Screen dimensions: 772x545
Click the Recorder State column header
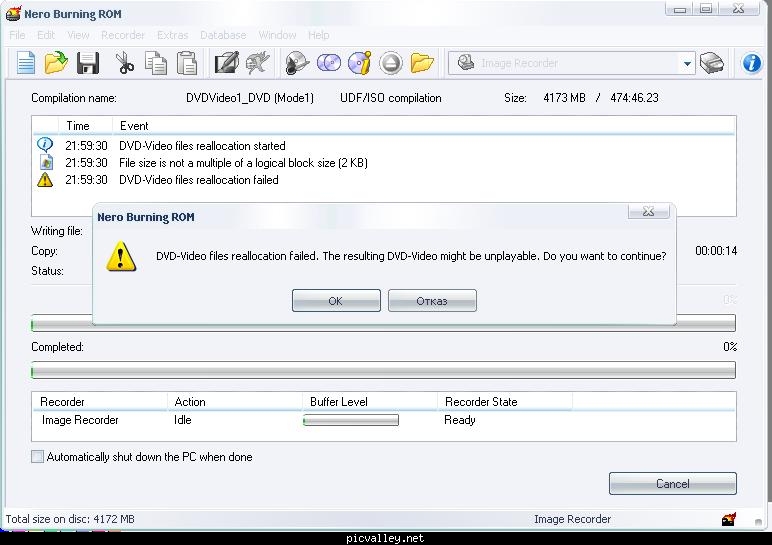coord(505,402)
